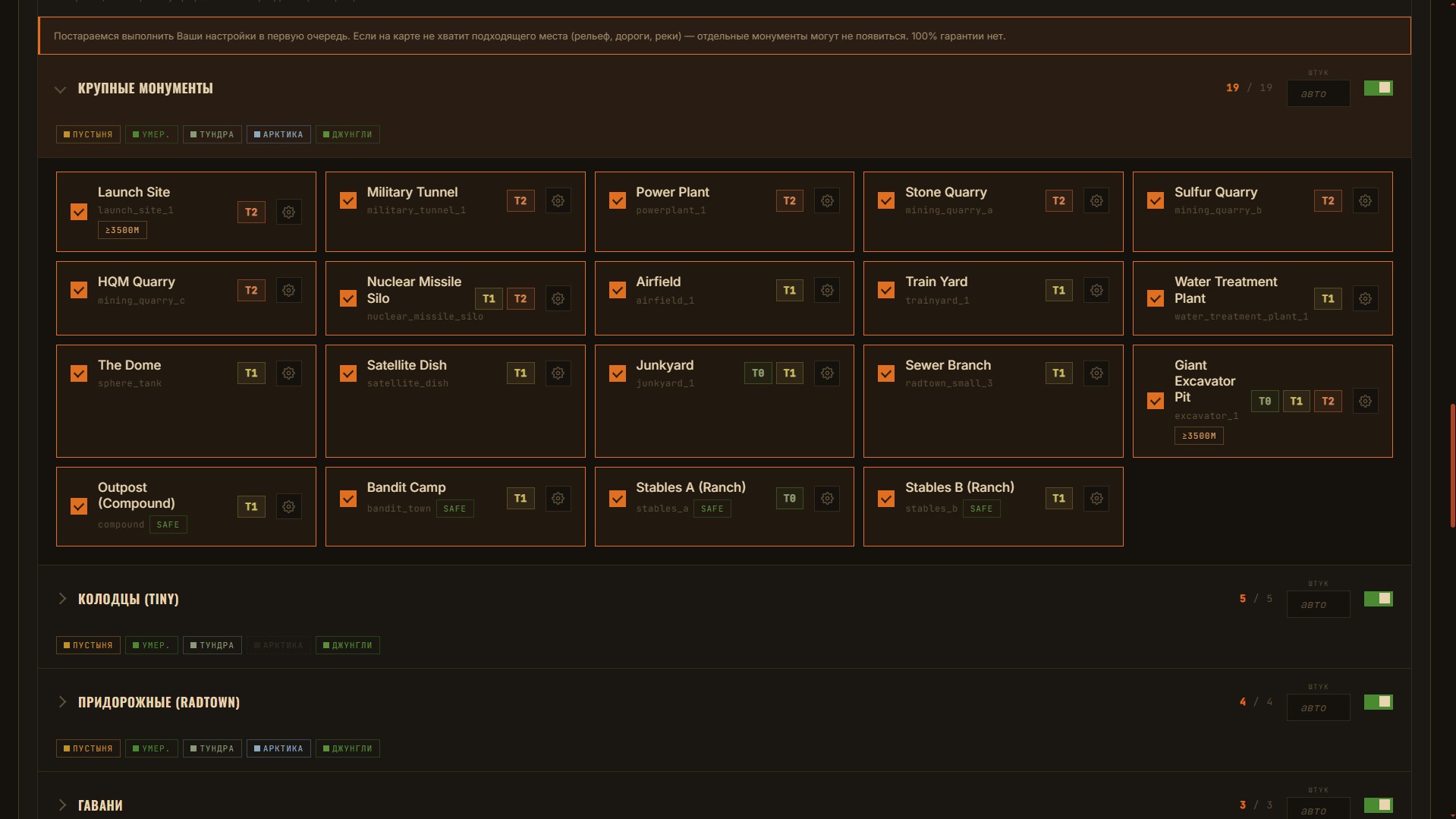This screenshot has height=819, width=1456.
Task: Expand the Колодцы (Tiny) section
Action: coord(62,599)
